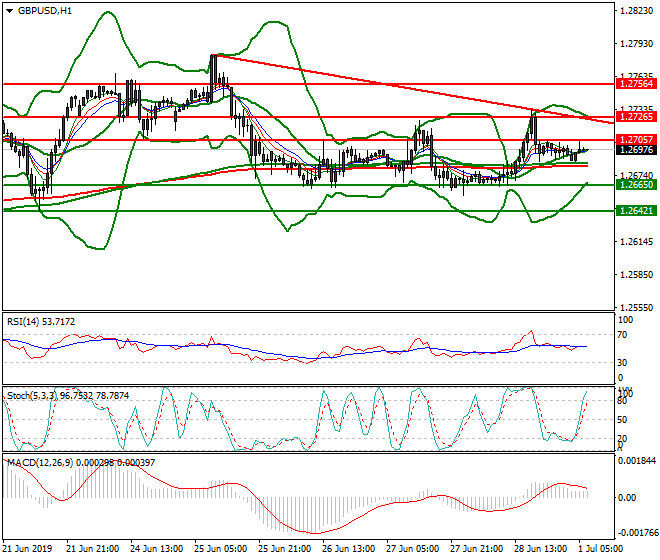
Task: Click the MACD(12,26,9) indicator label
Action: [81, 463]
